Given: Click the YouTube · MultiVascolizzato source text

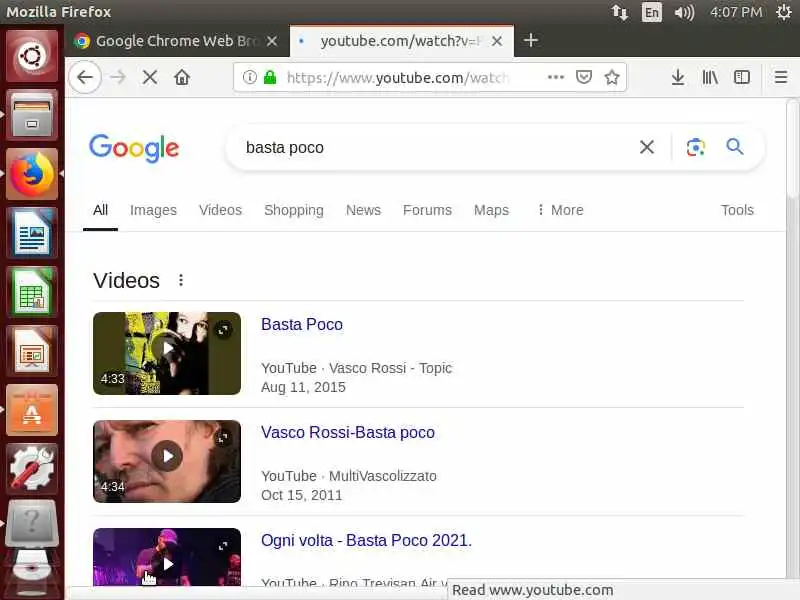Looking at the screenshot, I should [x=349, y=476].
